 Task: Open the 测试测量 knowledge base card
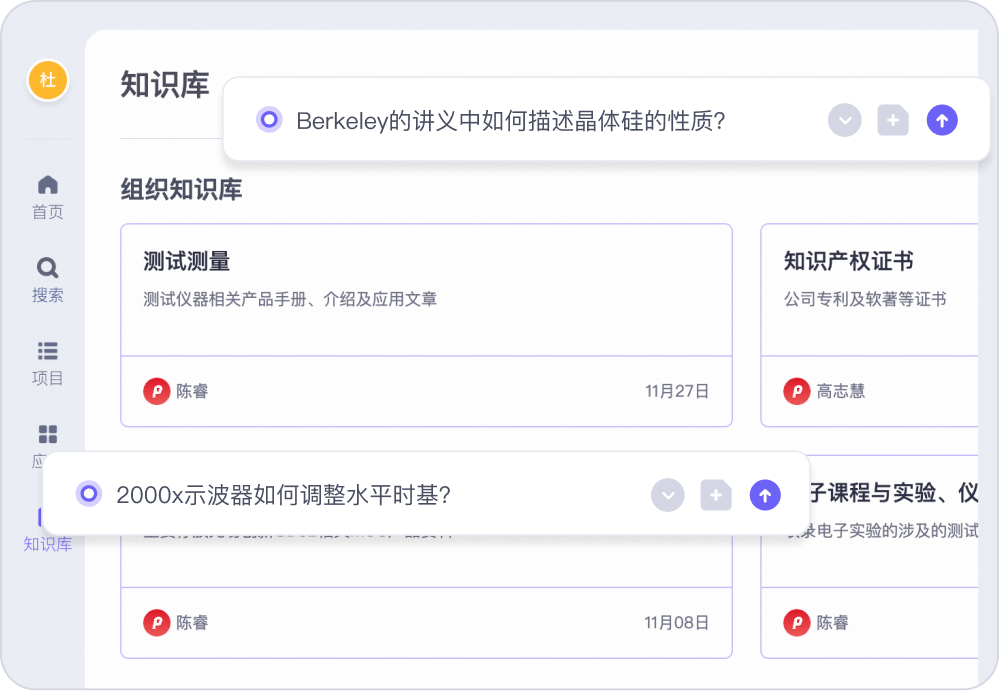coord(426,325)
